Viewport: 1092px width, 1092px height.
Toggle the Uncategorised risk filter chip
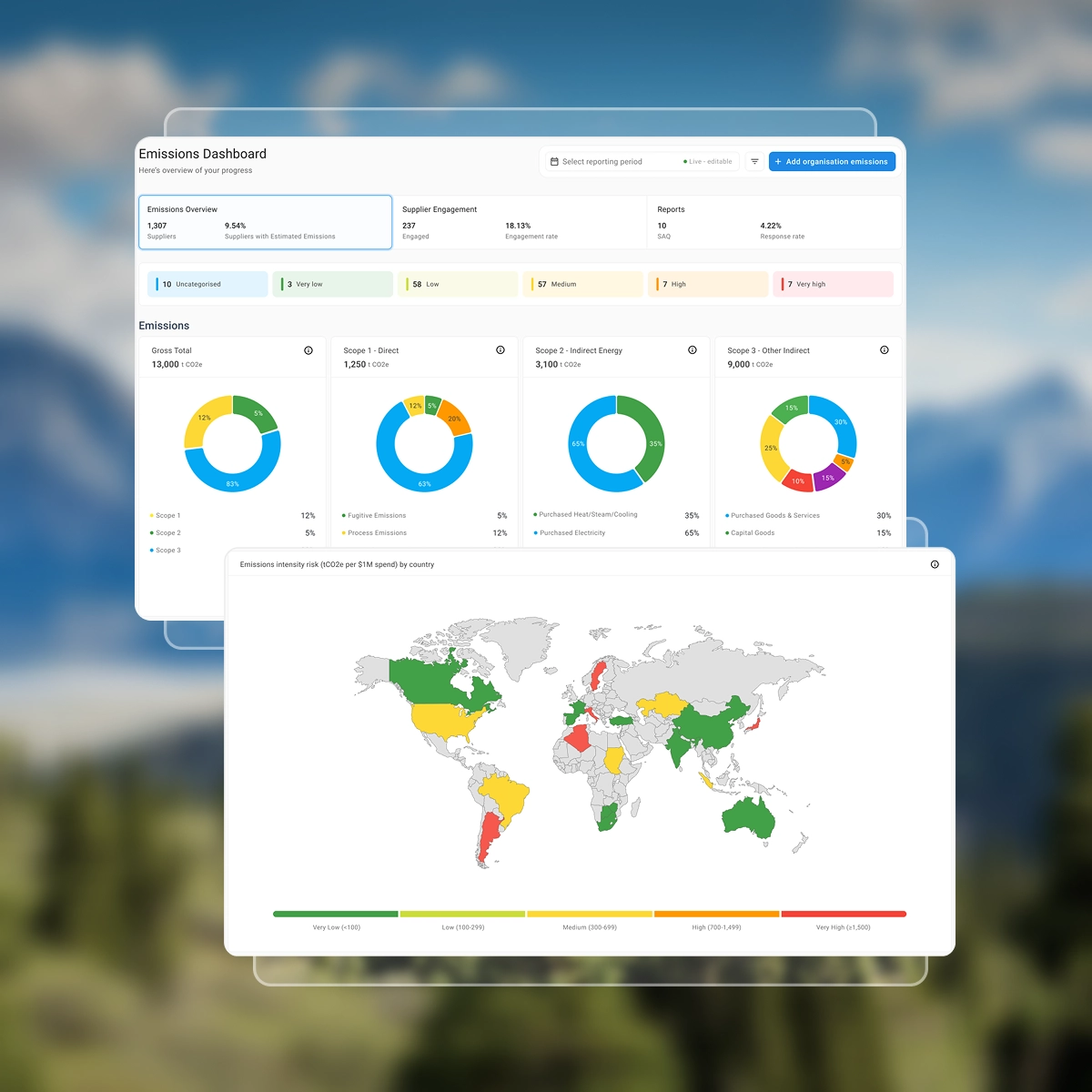(207, 284)
